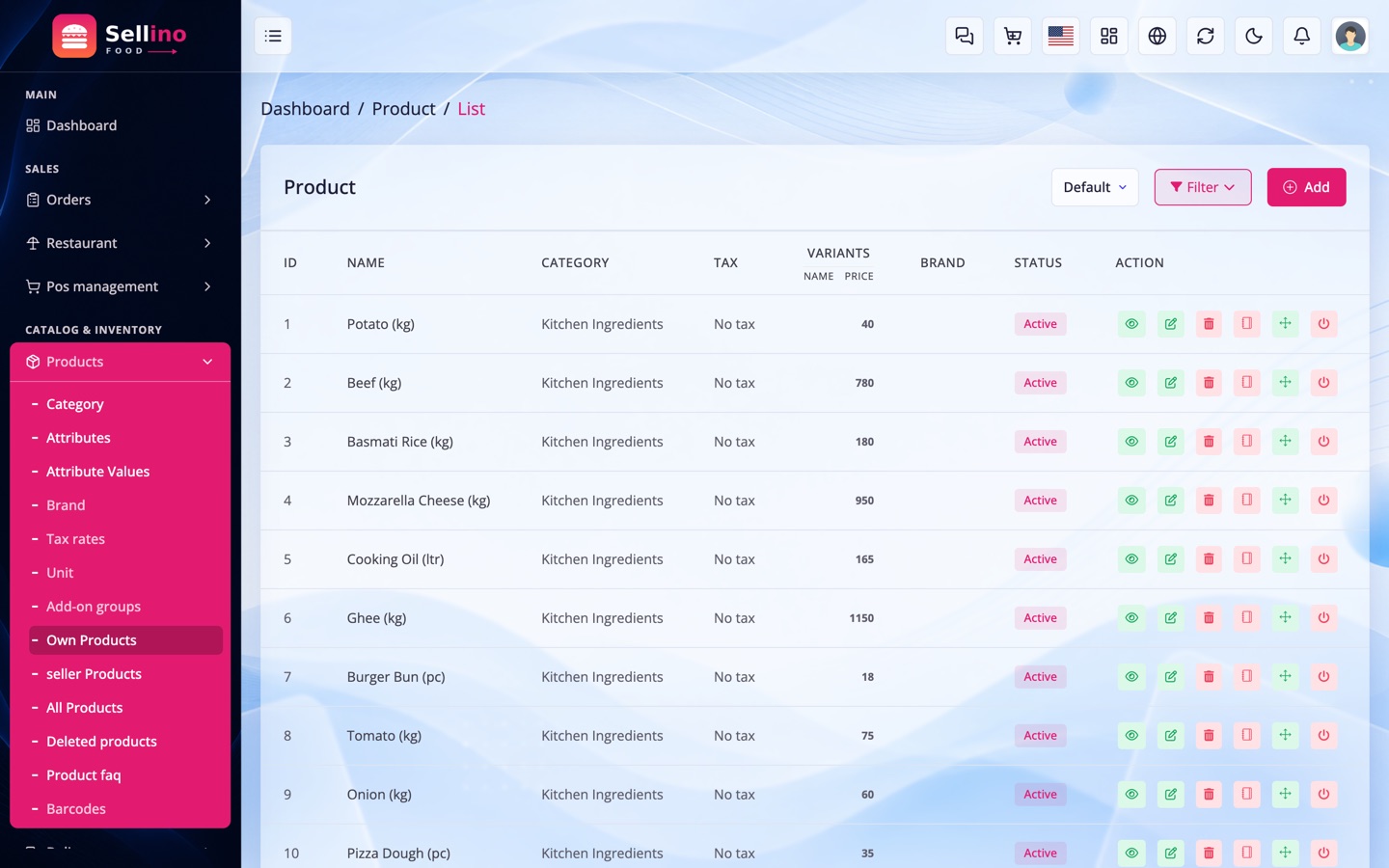
Task: Open the user profile avatar
Action: point(1350,37)
